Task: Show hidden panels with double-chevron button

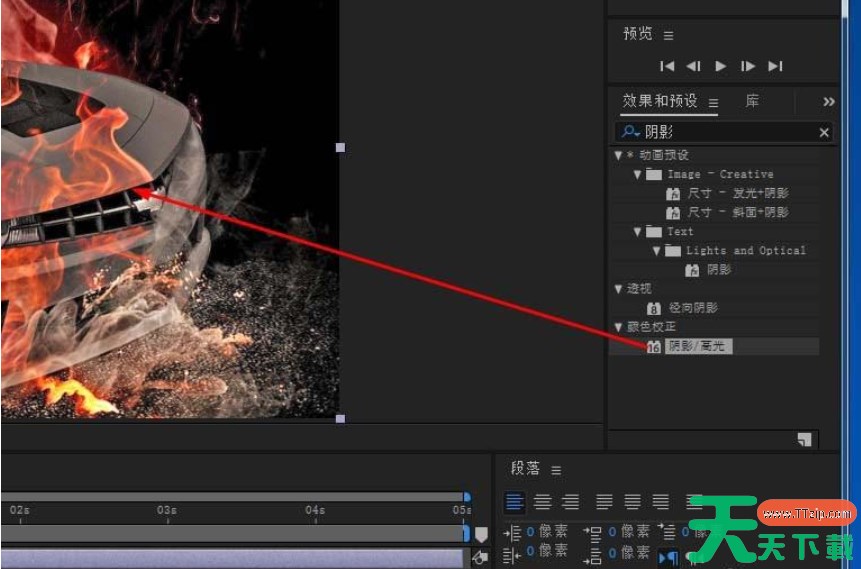Action: 828,101
